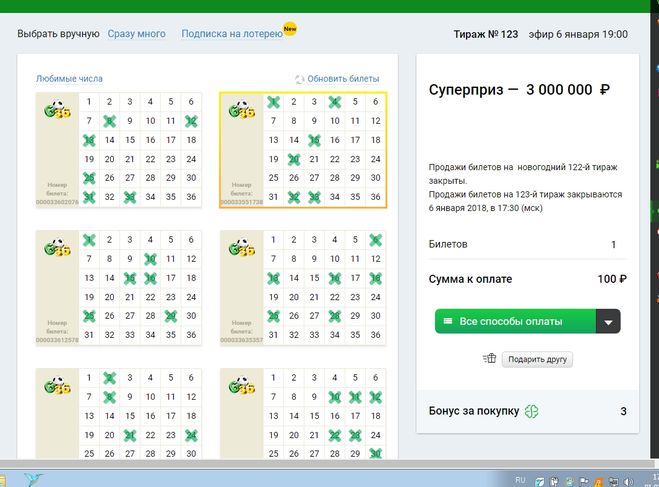Click the RU language indicator in system tray
The image size is (659, 487).
tap(519, 479)
